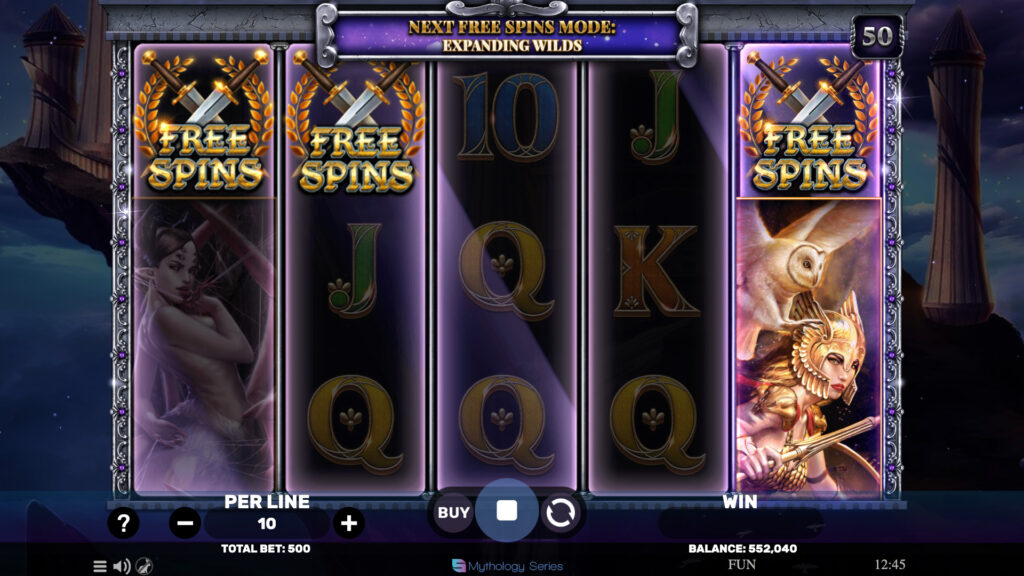Click the 50 paylines counter badge
This screenshot has height=576, width=1024.
[x=876, y=36]
